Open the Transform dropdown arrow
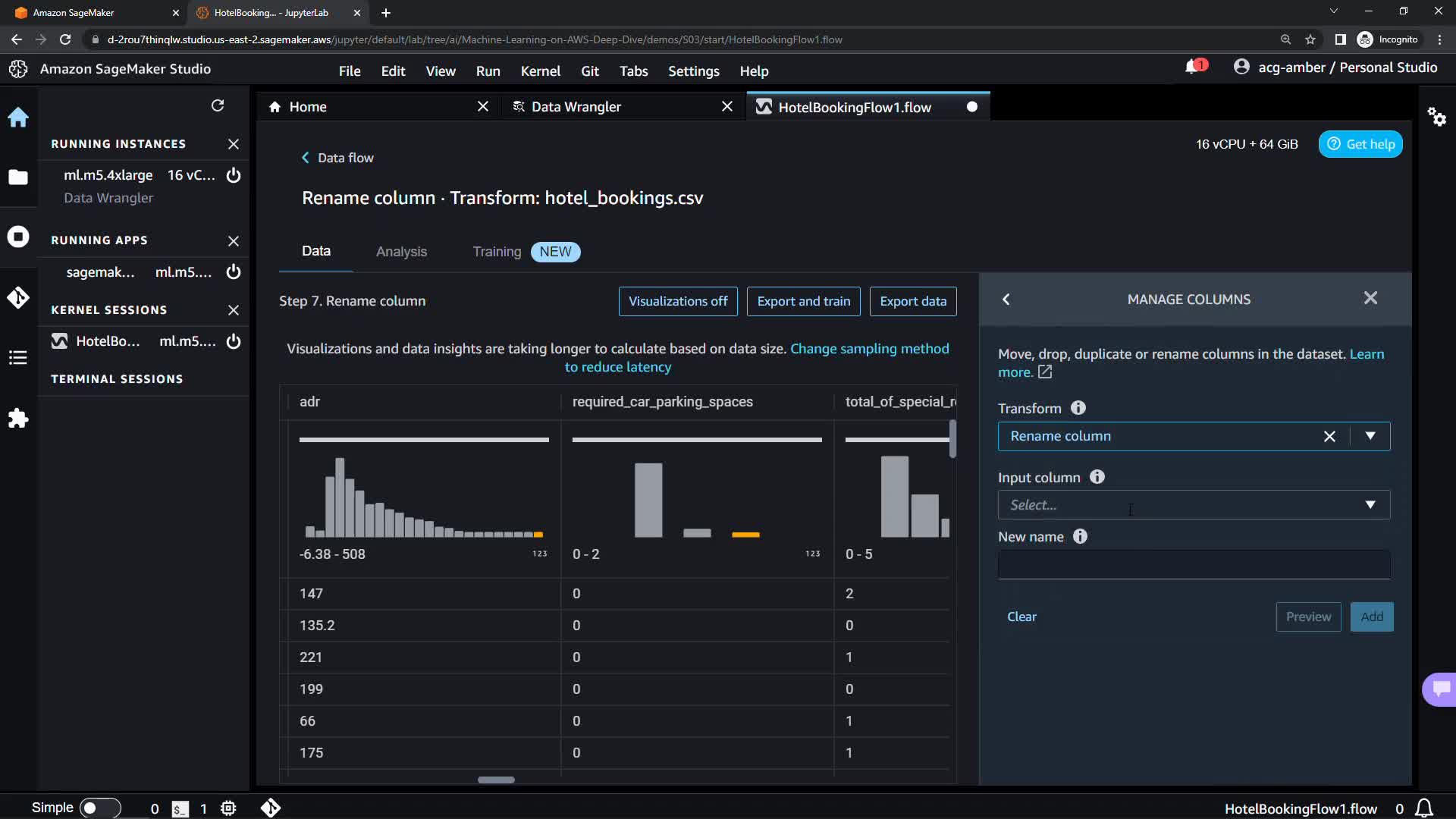 click(1370, 436)
